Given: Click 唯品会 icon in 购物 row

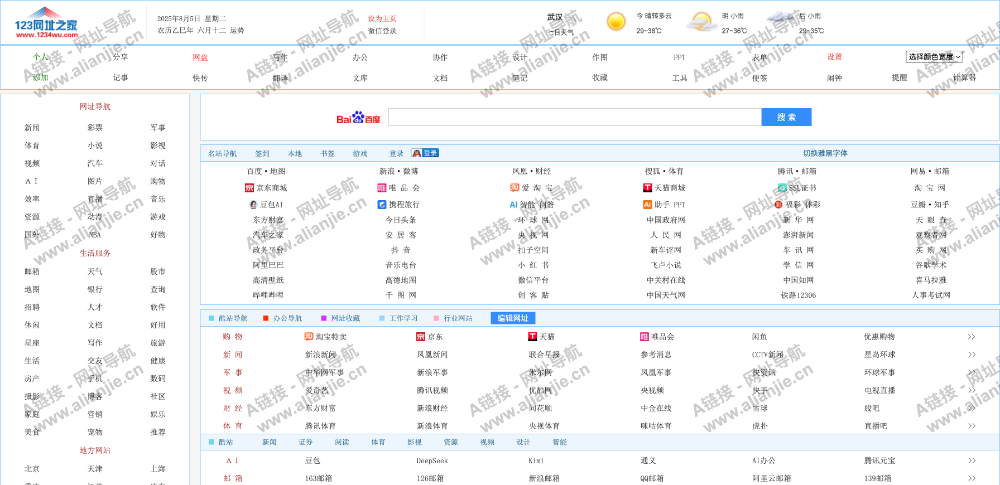Looking at the screenshot, I should tap(645, 336).
